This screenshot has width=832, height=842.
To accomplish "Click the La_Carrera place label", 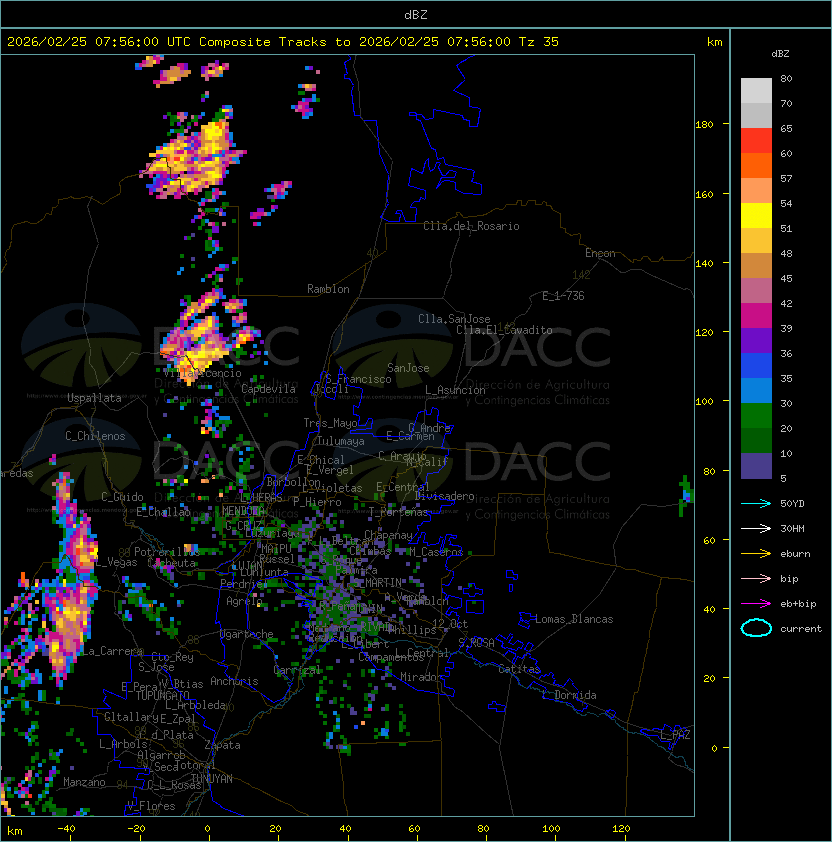I will (112, 651).
